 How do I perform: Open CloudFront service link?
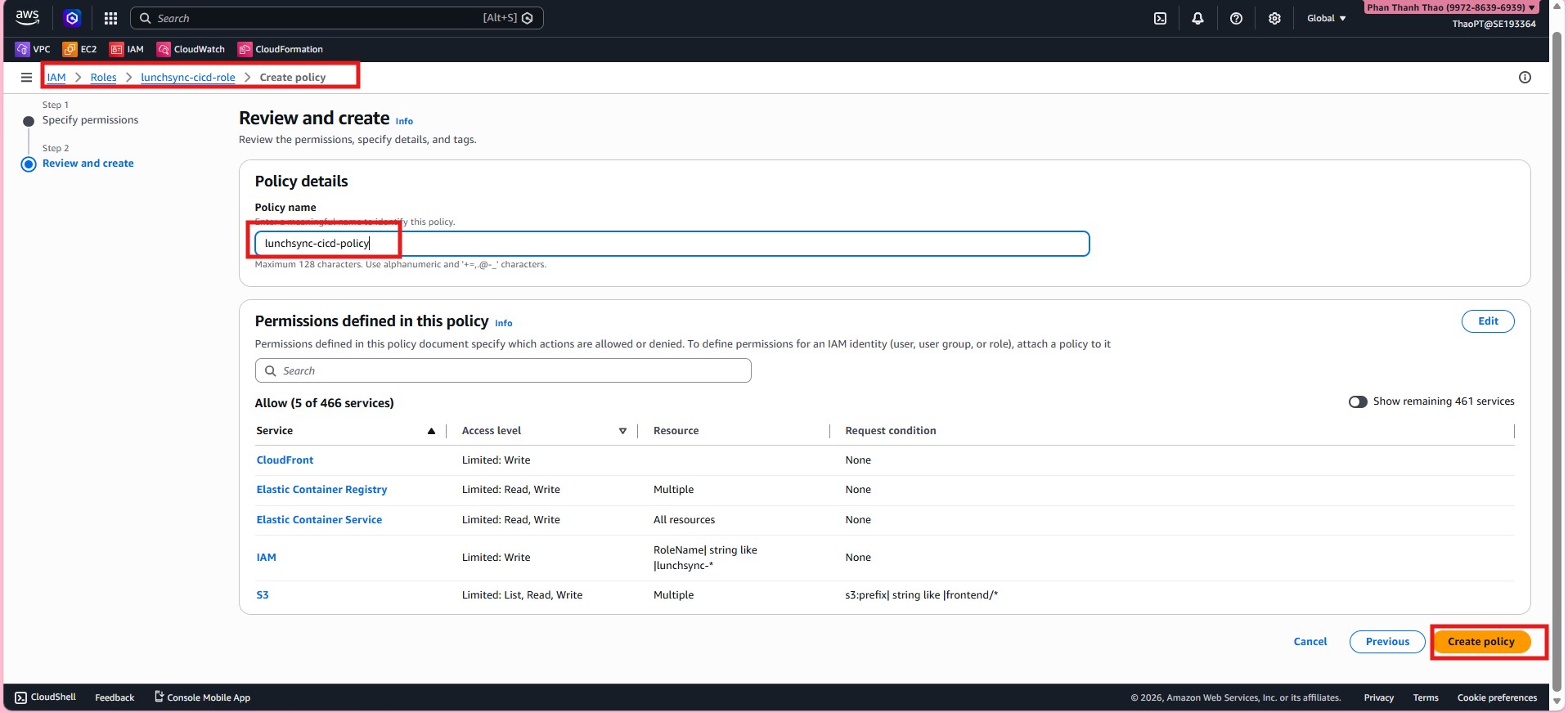tap(285, 460)
